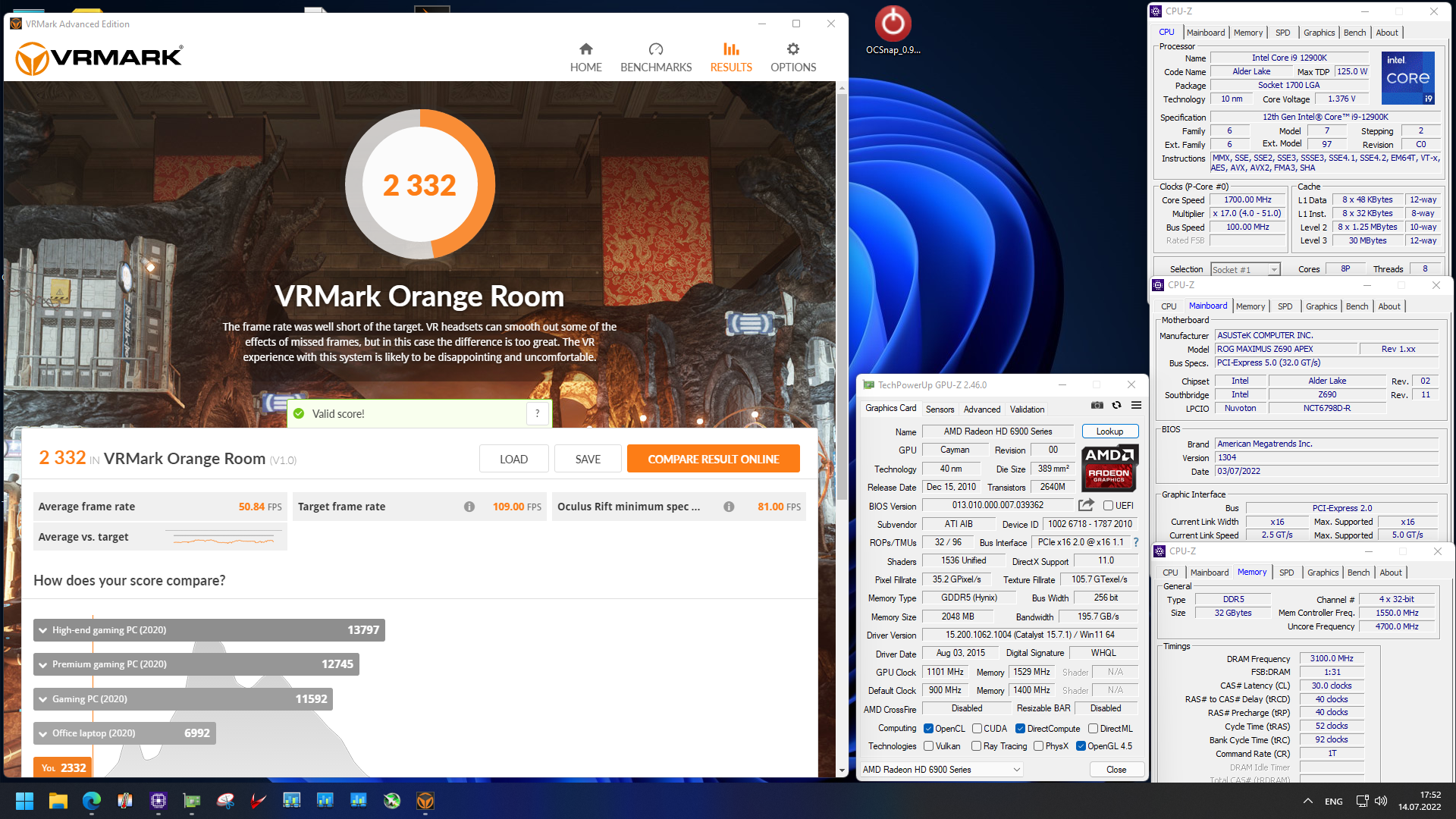Open the GPU-Z hamburger menu
This screenshot has width=1456, height=819.
(x=1136, y=405)
